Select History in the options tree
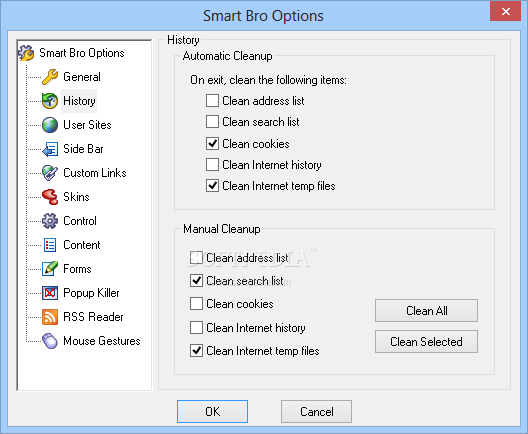This screenshot has height=434, width=528. click(79, 101)
